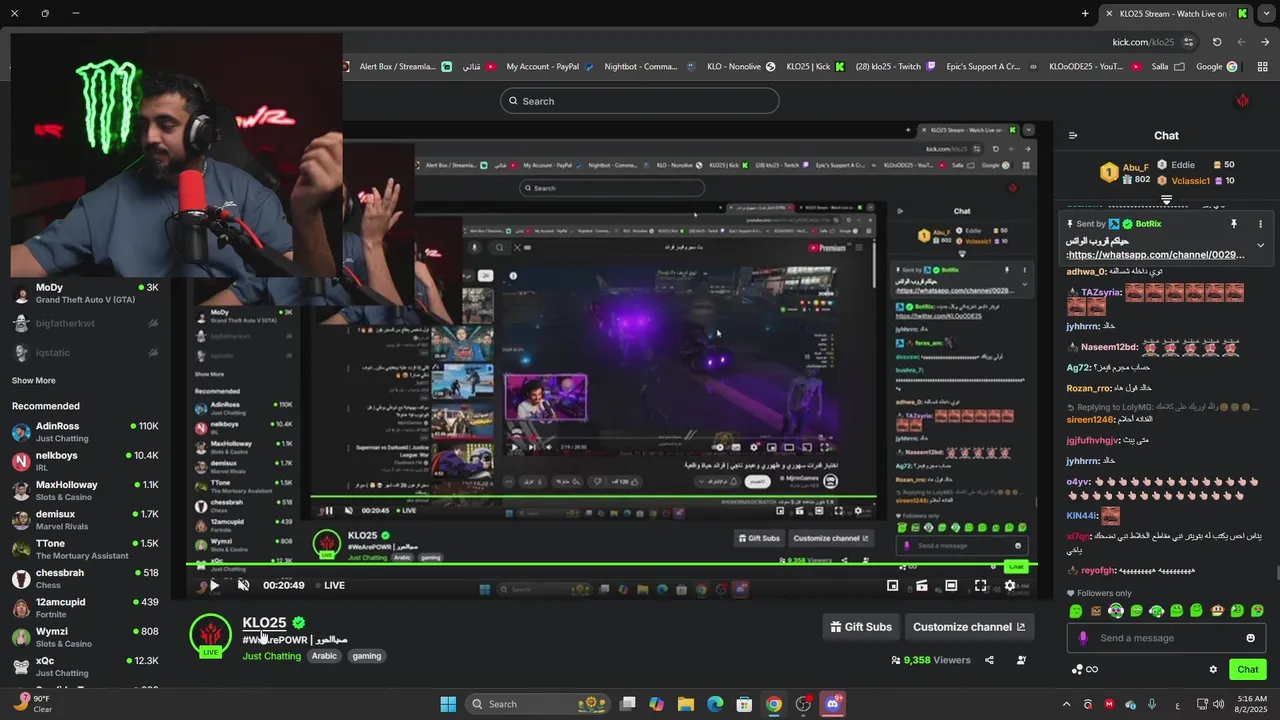Insert the first green quick emote
Image resolution: width=1280 pixels, height=720 pixels.
[x=1076, y=611]
